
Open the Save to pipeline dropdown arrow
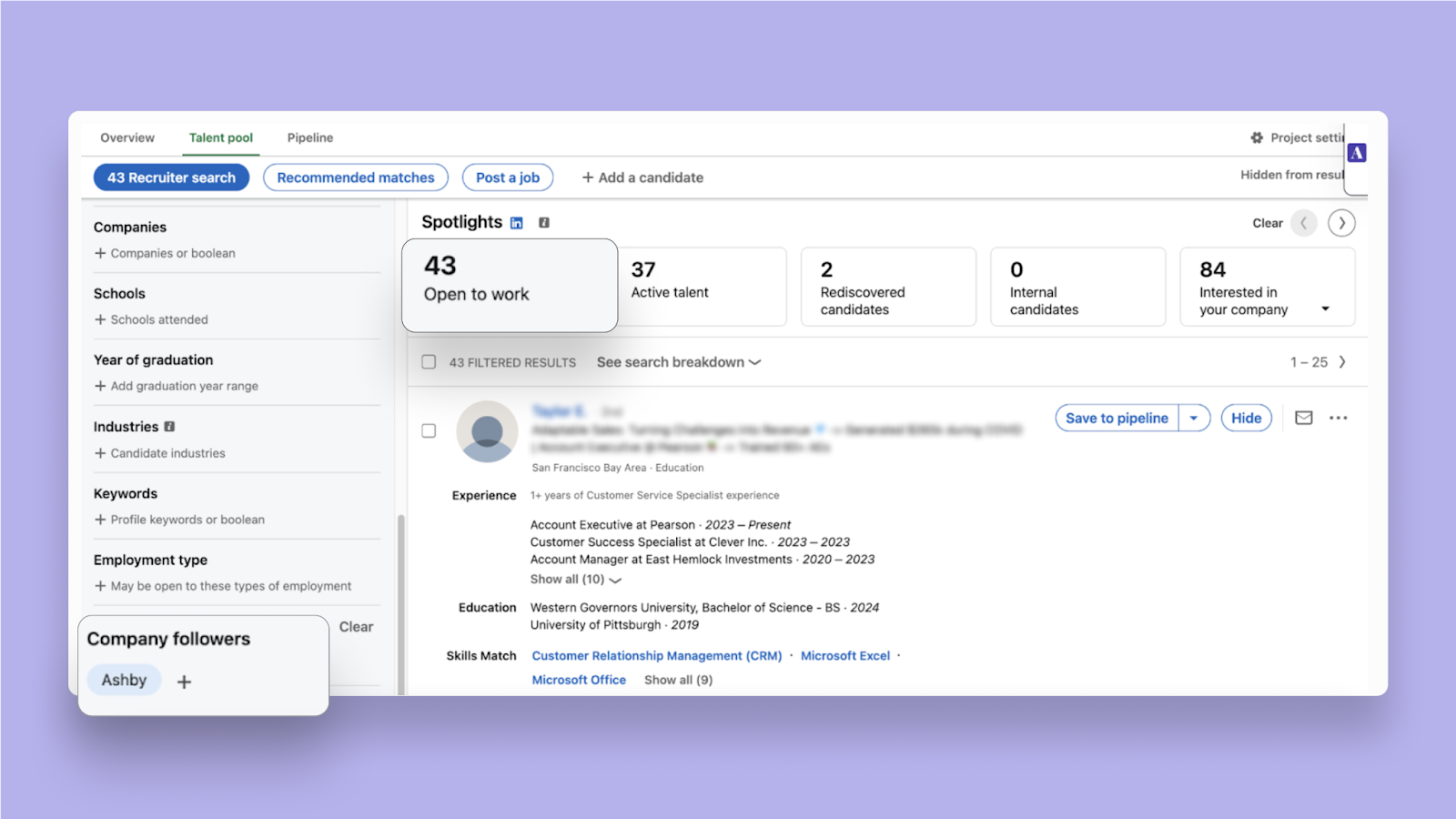click(1194, 418)
